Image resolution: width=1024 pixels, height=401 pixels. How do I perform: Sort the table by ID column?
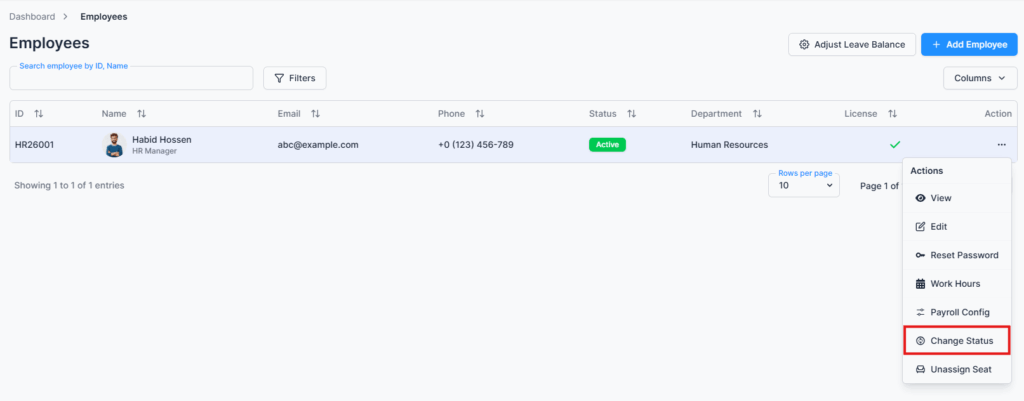(x=38, y=114)
